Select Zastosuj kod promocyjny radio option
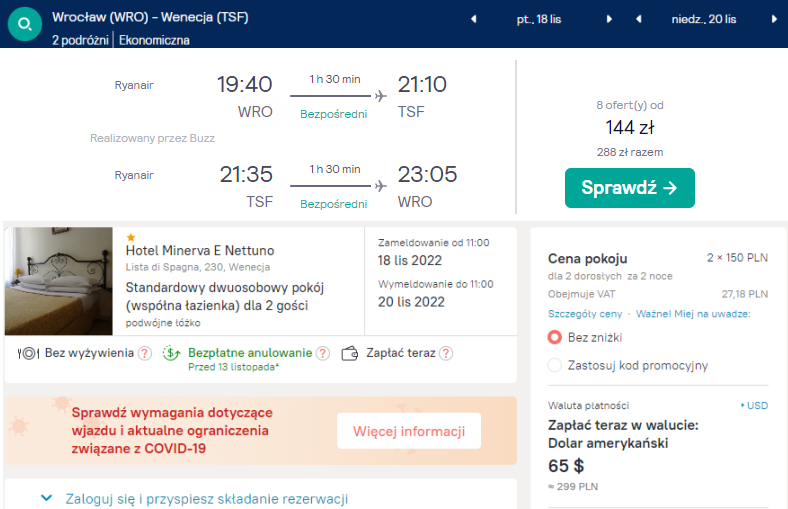This screenshot has height=509, width=788. point(555,365)
